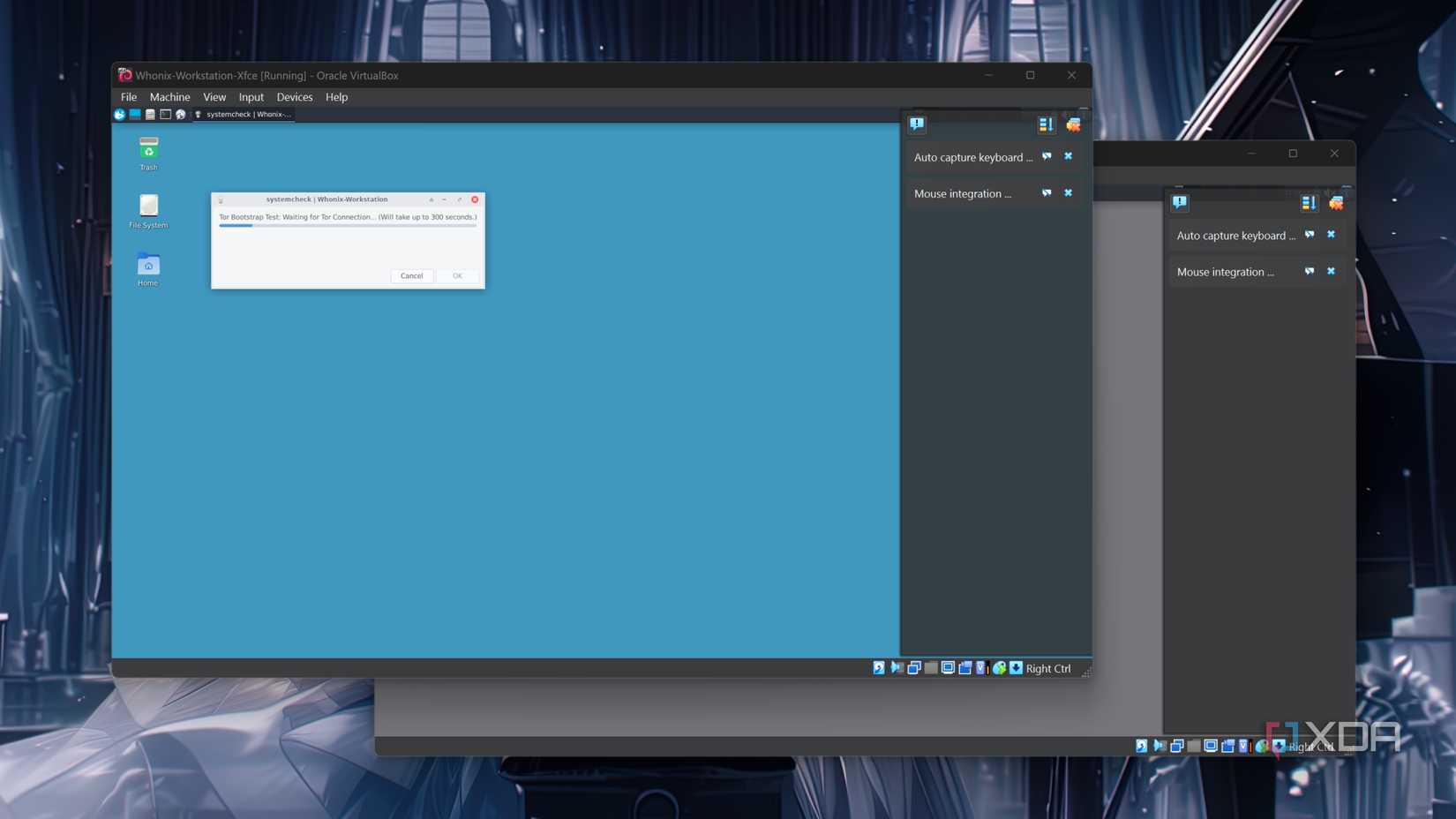
Task: Open the Whonix applications menu in guest panel
Action: pos(119,114)
